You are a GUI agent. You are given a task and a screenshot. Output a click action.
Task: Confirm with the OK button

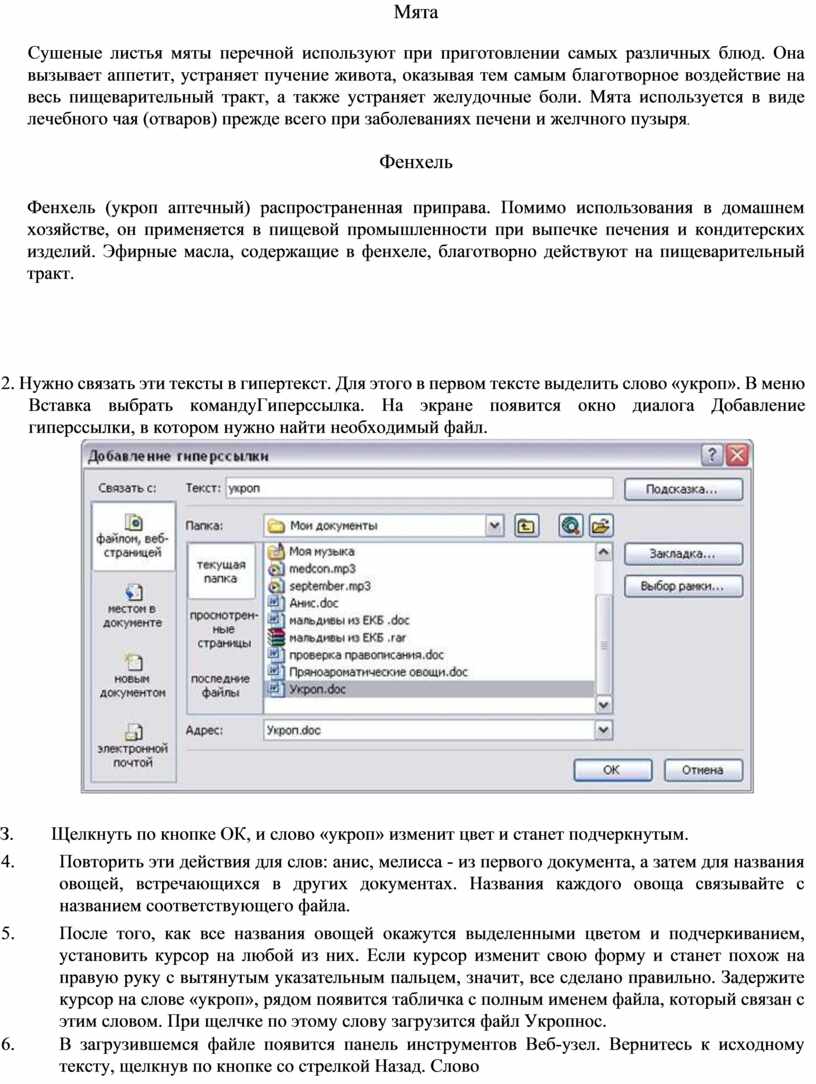tap(612, 769)
